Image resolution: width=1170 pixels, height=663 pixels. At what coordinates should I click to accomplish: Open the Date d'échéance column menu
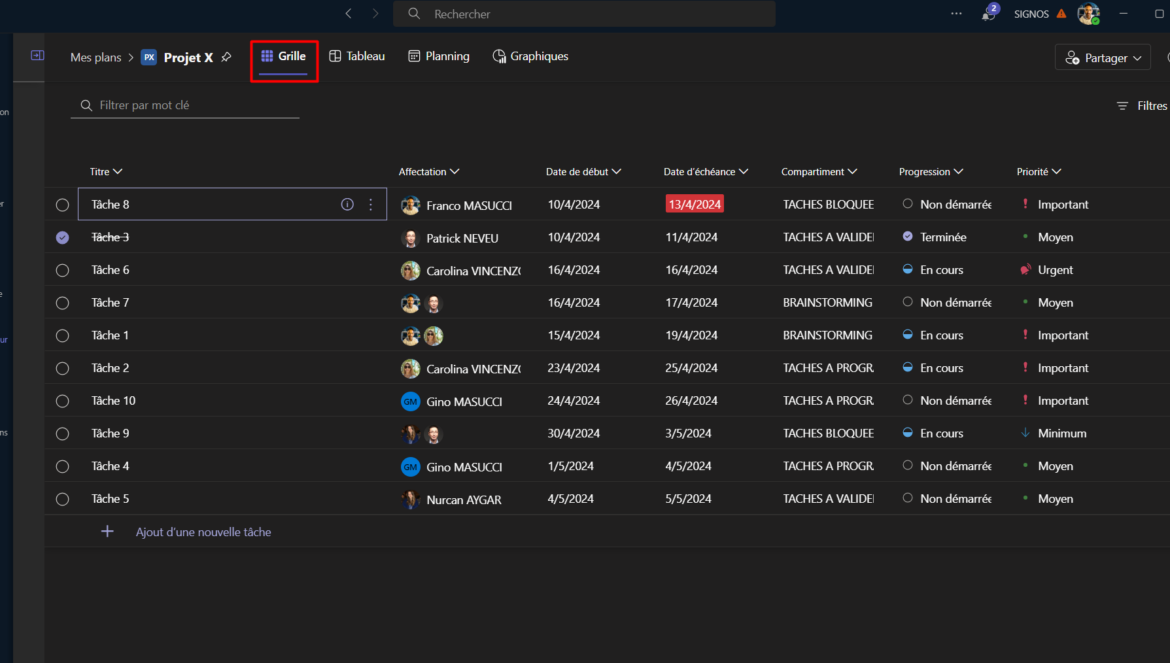744,172
